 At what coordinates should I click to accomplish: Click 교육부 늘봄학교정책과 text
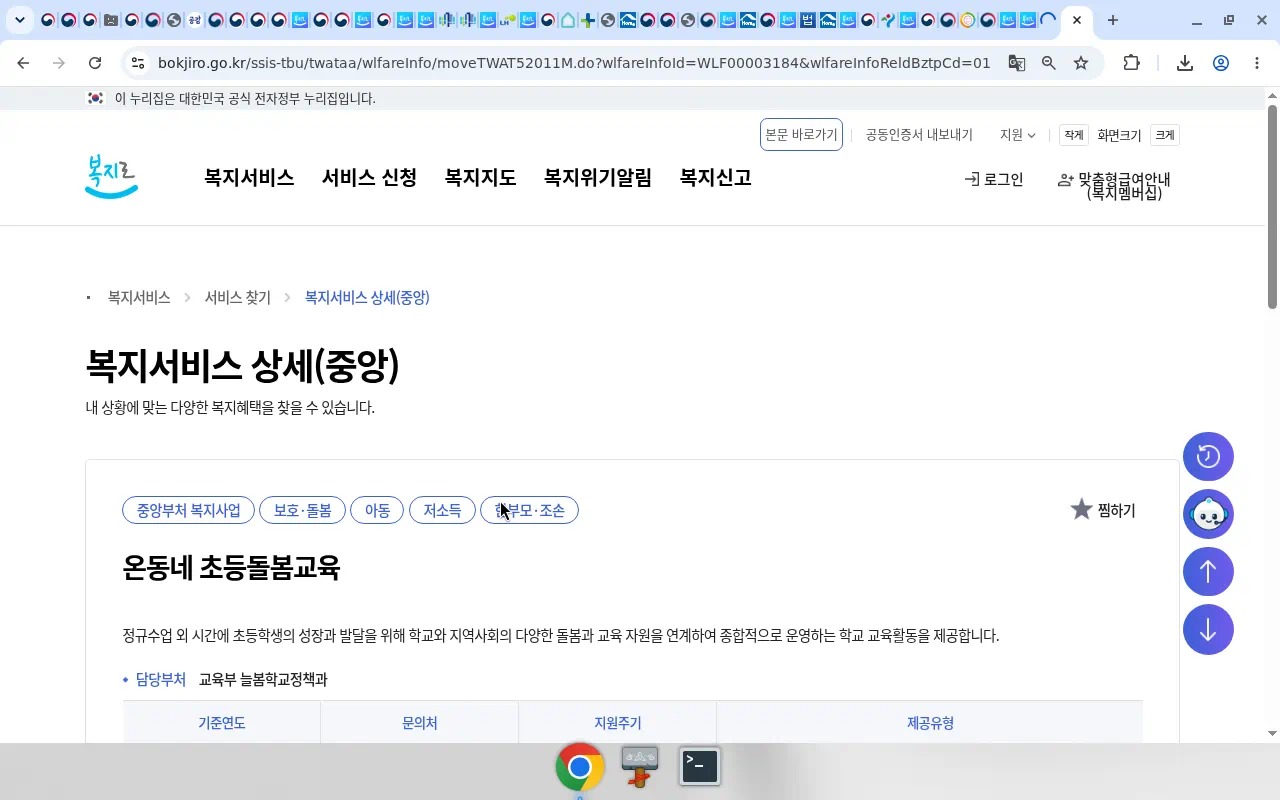(x=263, y=680)
